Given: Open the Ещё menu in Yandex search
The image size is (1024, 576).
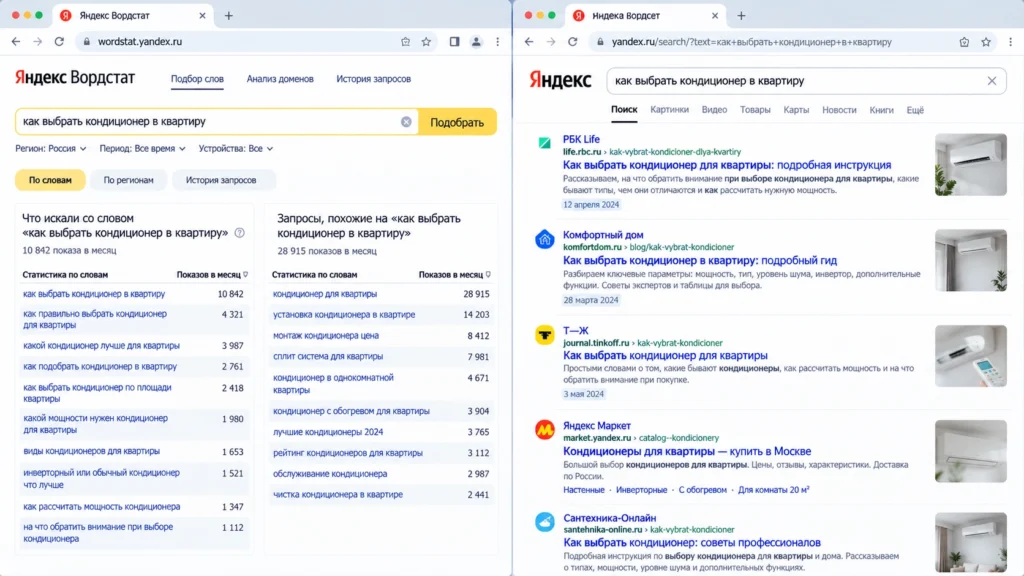Looking at the screenshot, I should coord(915,110).
